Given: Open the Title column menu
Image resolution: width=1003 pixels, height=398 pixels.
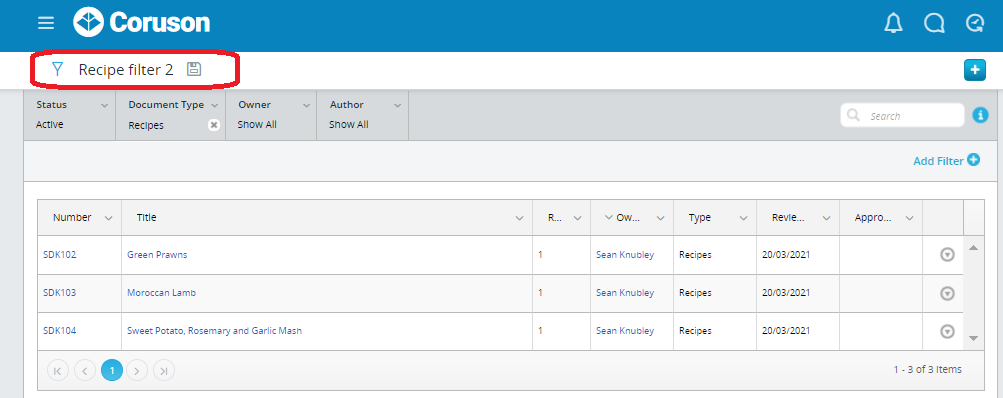Looking at the screenshot, I should [x=519, y=218].
